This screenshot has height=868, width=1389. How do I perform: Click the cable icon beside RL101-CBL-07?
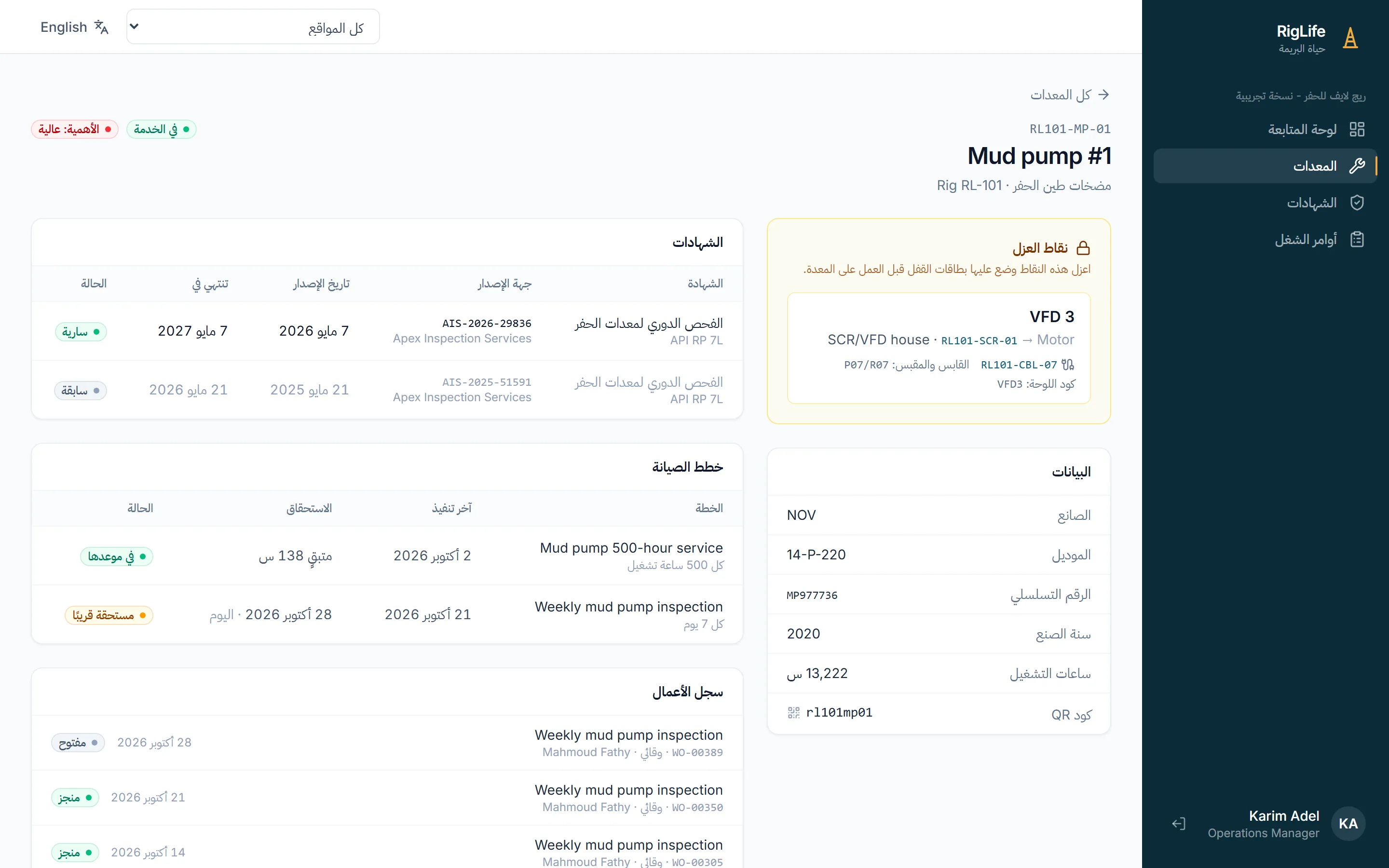click(1068, 365)
